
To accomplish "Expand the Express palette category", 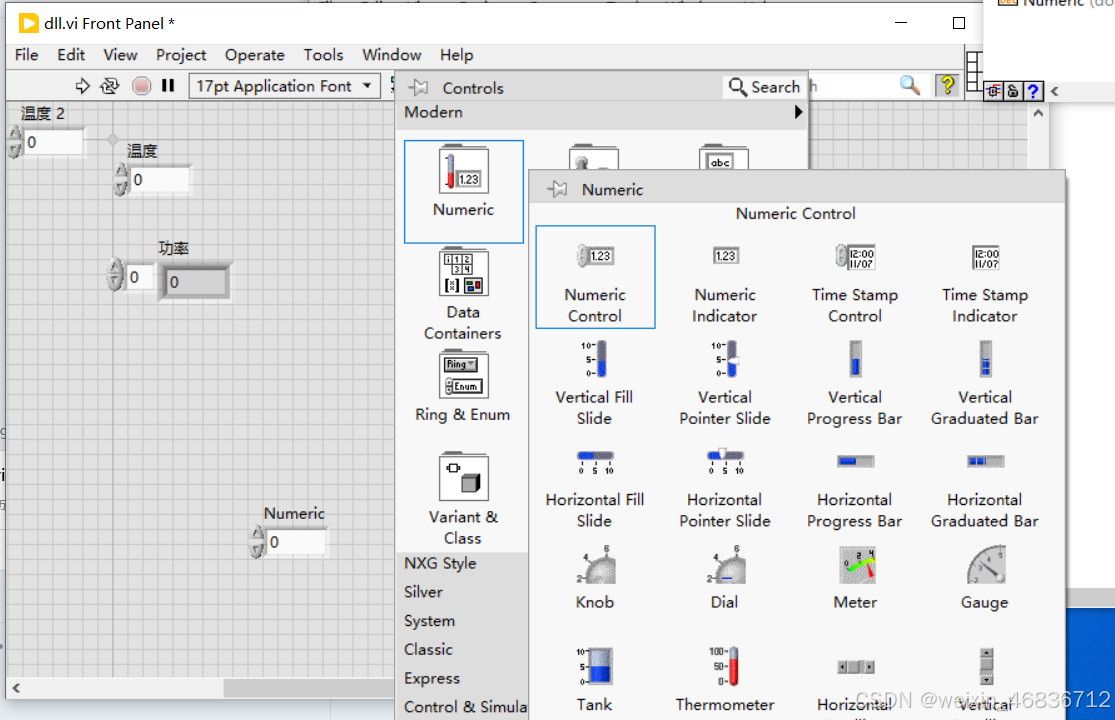I will 432,678.
